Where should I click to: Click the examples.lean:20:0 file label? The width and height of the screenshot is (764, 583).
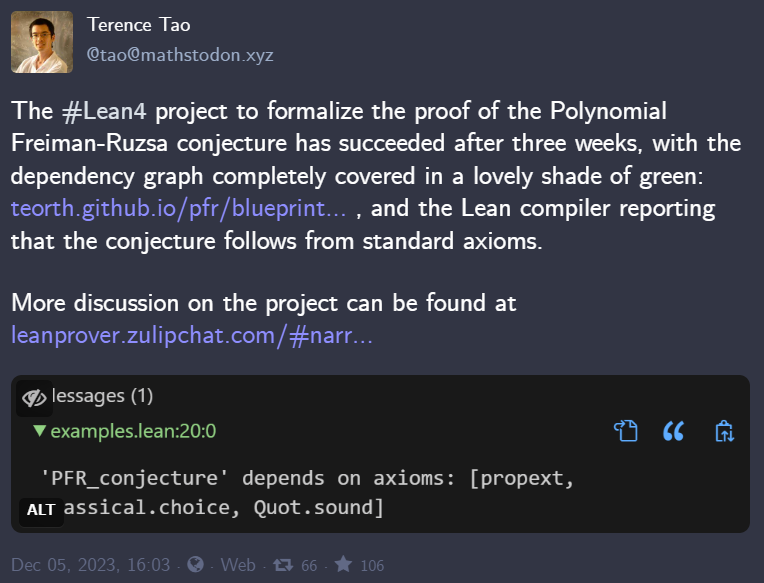[133, 431]
